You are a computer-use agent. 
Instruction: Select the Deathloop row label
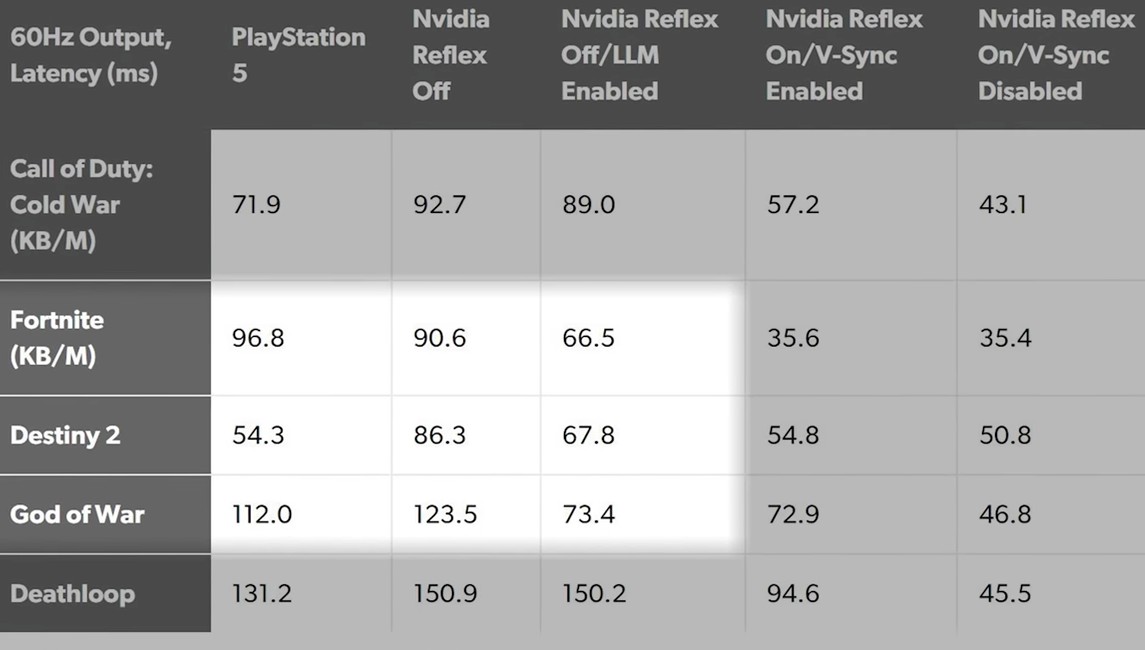tap(72, 593)
